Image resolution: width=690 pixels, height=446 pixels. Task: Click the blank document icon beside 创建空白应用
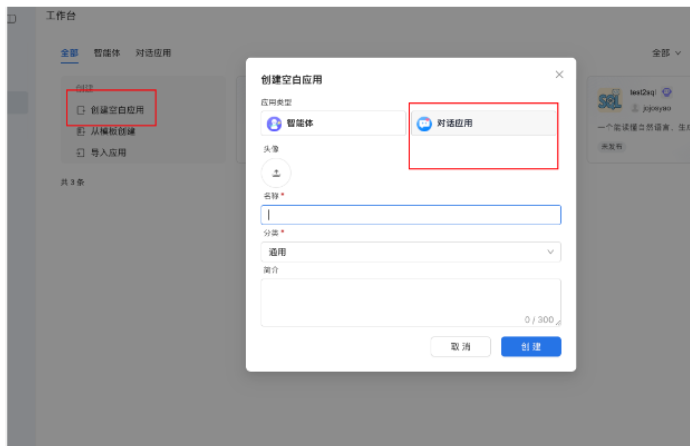tap(81, 110)
